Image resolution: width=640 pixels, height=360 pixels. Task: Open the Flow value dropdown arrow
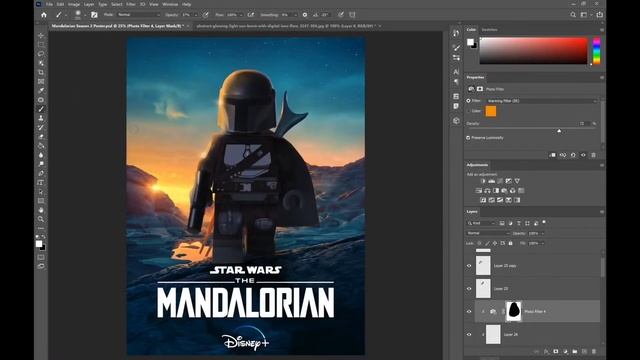[241, 15]
